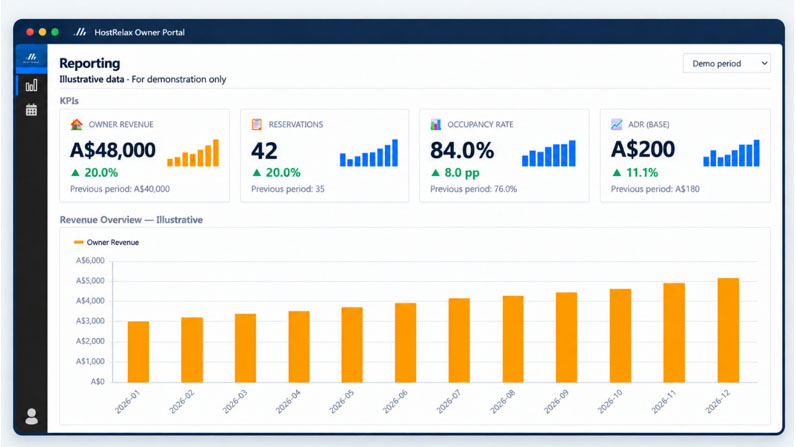
Task: Click the 2026-04 revenue bar
Action: 299,347
